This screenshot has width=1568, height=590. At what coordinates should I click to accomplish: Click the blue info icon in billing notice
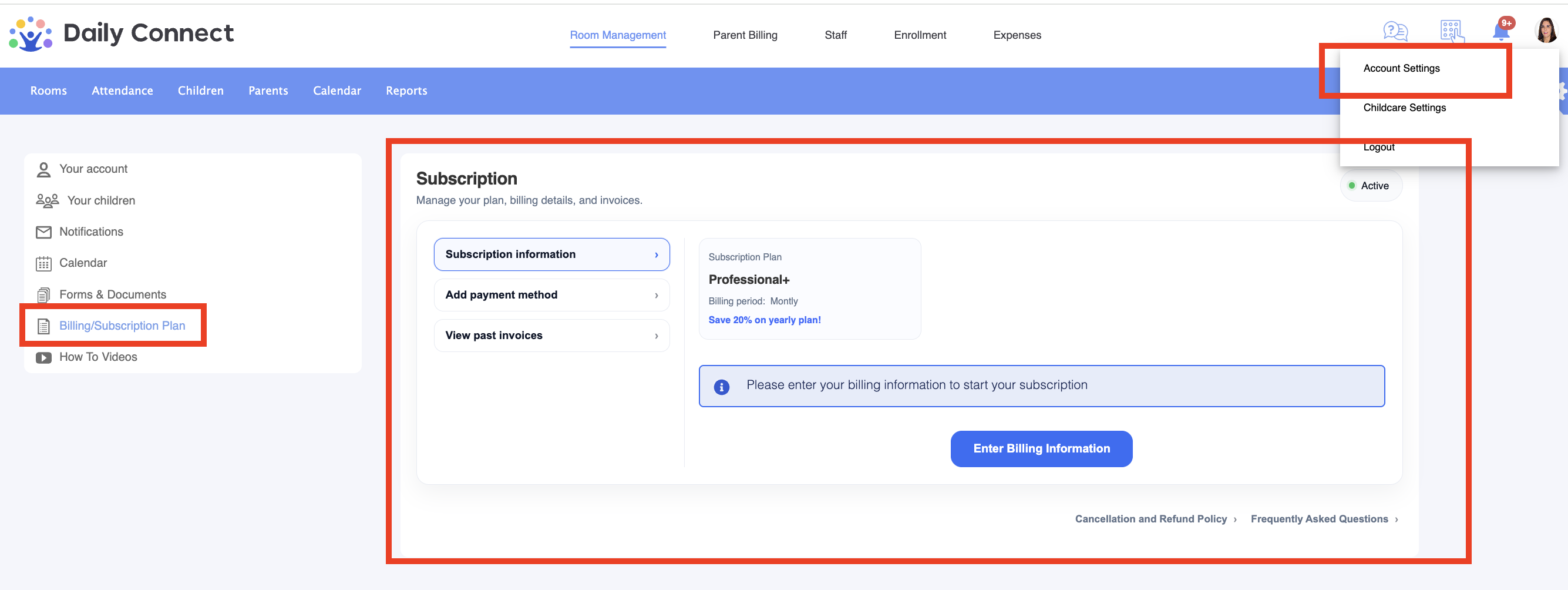(721, 386)
